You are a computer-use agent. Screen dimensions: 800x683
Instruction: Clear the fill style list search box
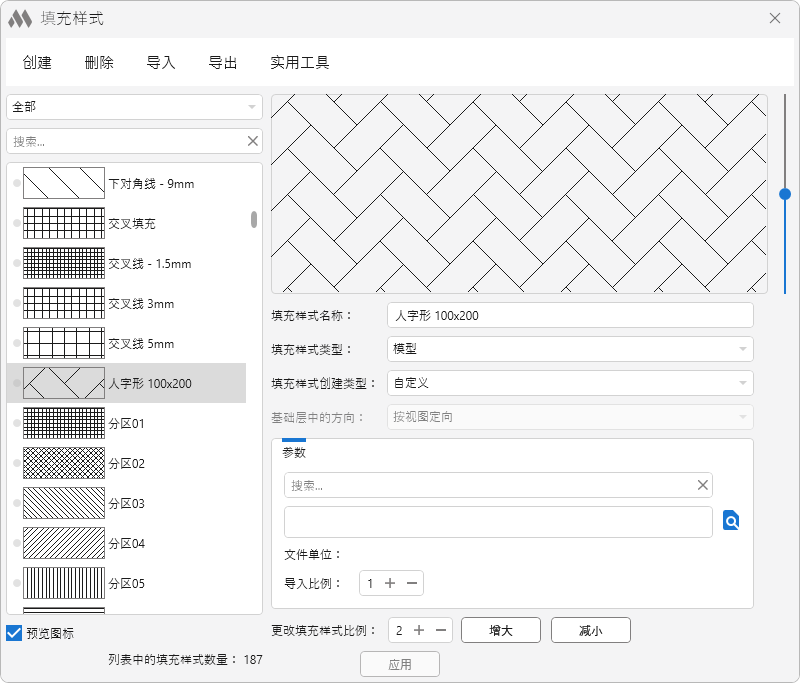tap(253, 141)
